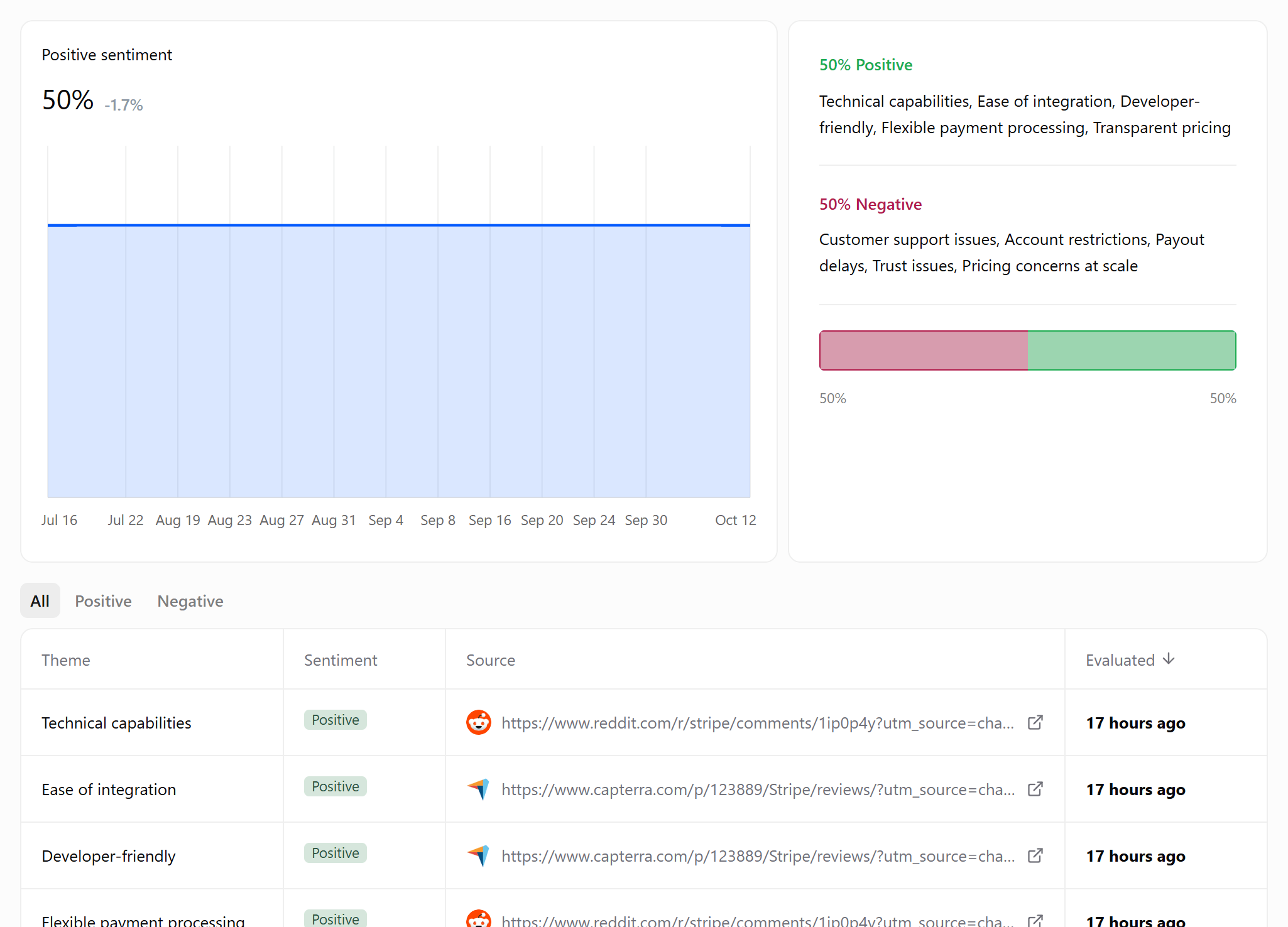
Task: Open Reddit link in Technical capabilities row
Action: coord(758,723)
